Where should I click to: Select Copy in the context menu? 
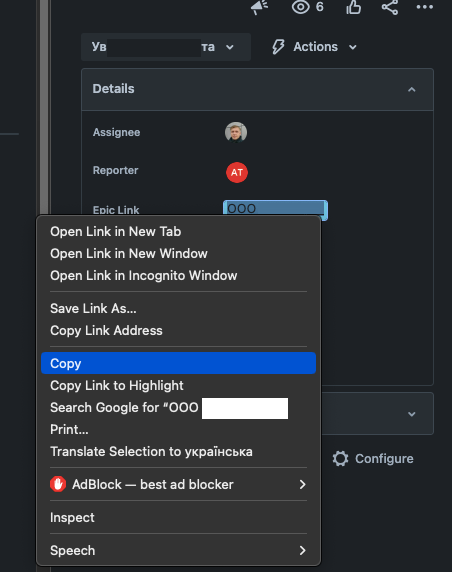tap(178, 363)
